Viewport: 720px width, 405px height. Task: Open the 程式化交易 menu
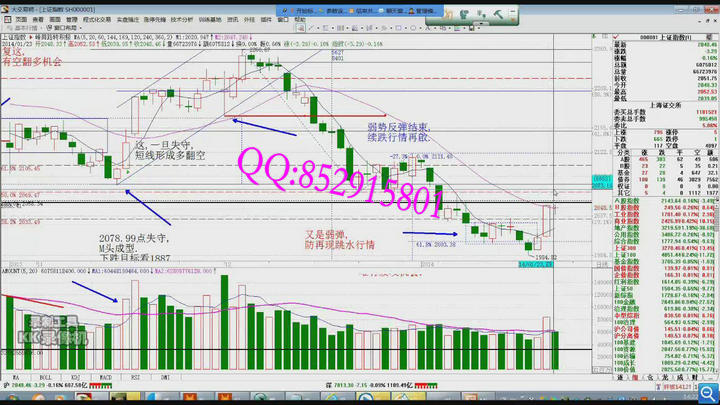tap(97, 19)
